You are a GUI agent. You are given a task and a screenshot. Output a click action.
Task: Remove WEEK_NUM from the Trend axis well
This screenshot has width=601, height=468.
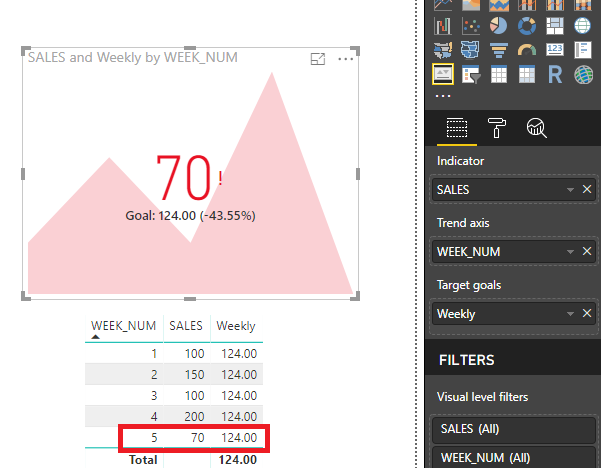[587, 251]
